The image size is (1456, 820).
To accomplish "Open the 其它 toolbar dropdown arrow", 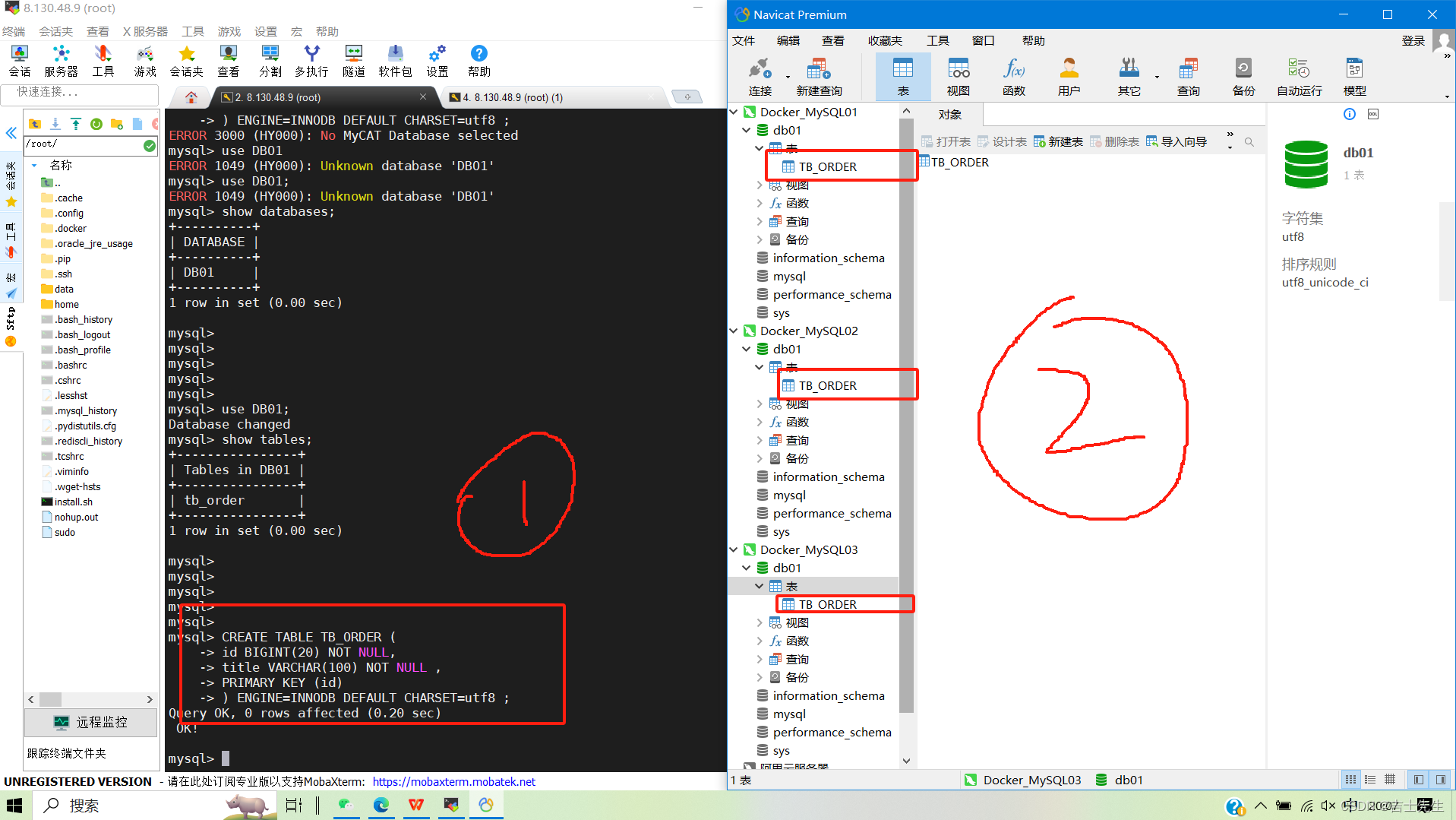I will click(1157, 77).
